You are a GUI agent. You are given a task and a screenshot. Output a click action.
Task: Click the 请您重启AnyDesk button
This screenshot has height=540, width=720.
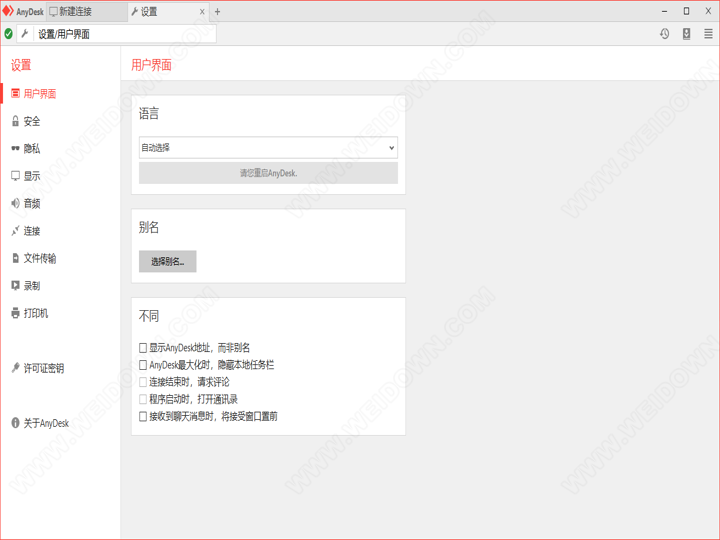pyautogui.click(x=268, y=173)
